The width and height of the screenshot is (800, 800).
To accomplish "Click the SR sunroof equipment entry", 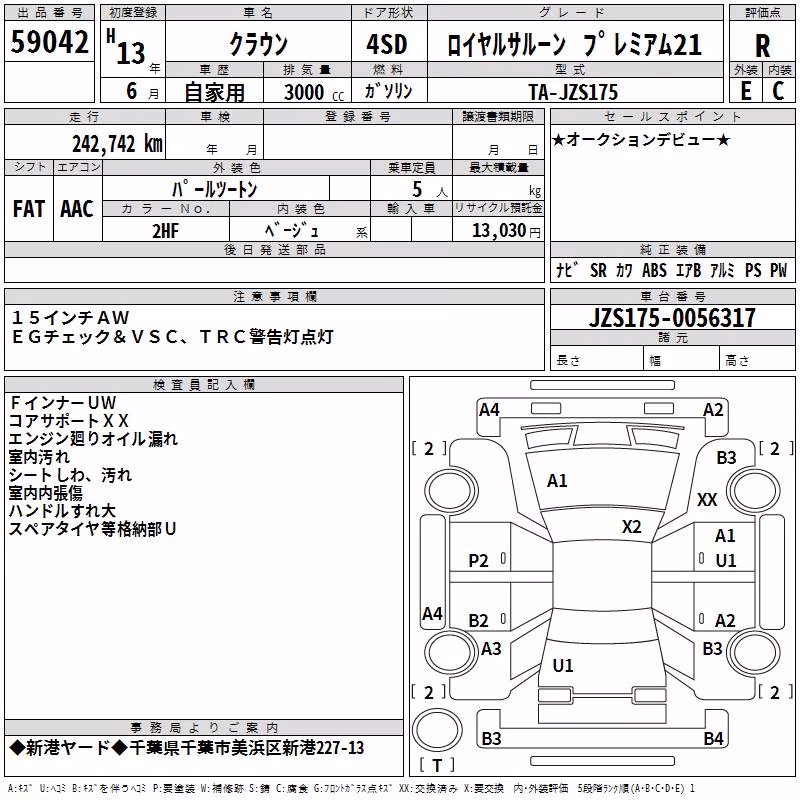I will pos(598,270).
